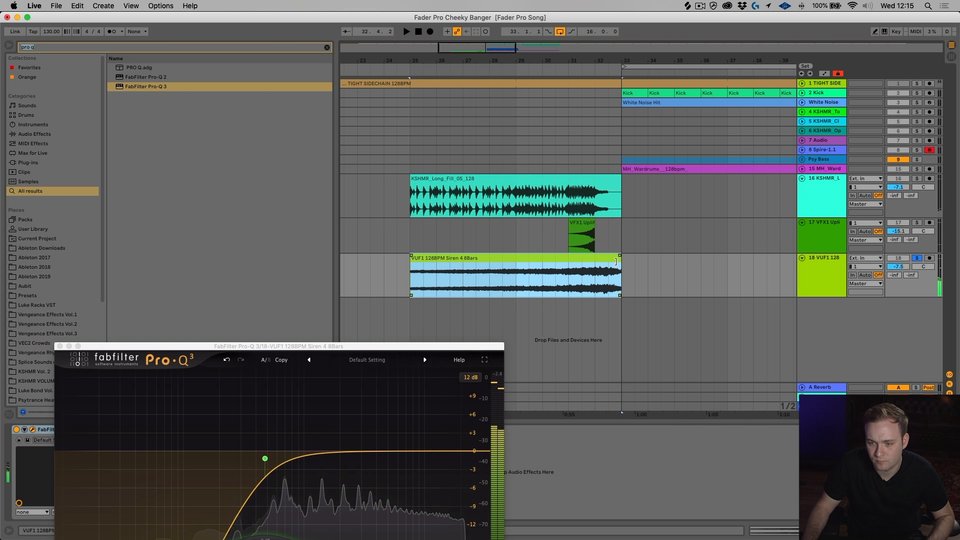Disarm record on track 8 Spire-1.1

(929, 149)
